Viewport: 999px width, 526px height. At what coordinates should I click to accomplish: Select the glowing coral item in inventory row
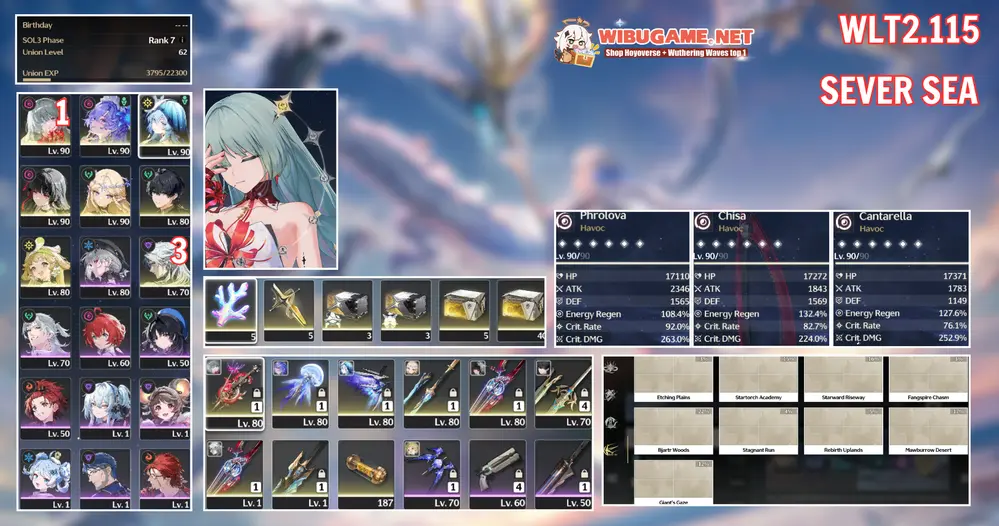(231, 306)
